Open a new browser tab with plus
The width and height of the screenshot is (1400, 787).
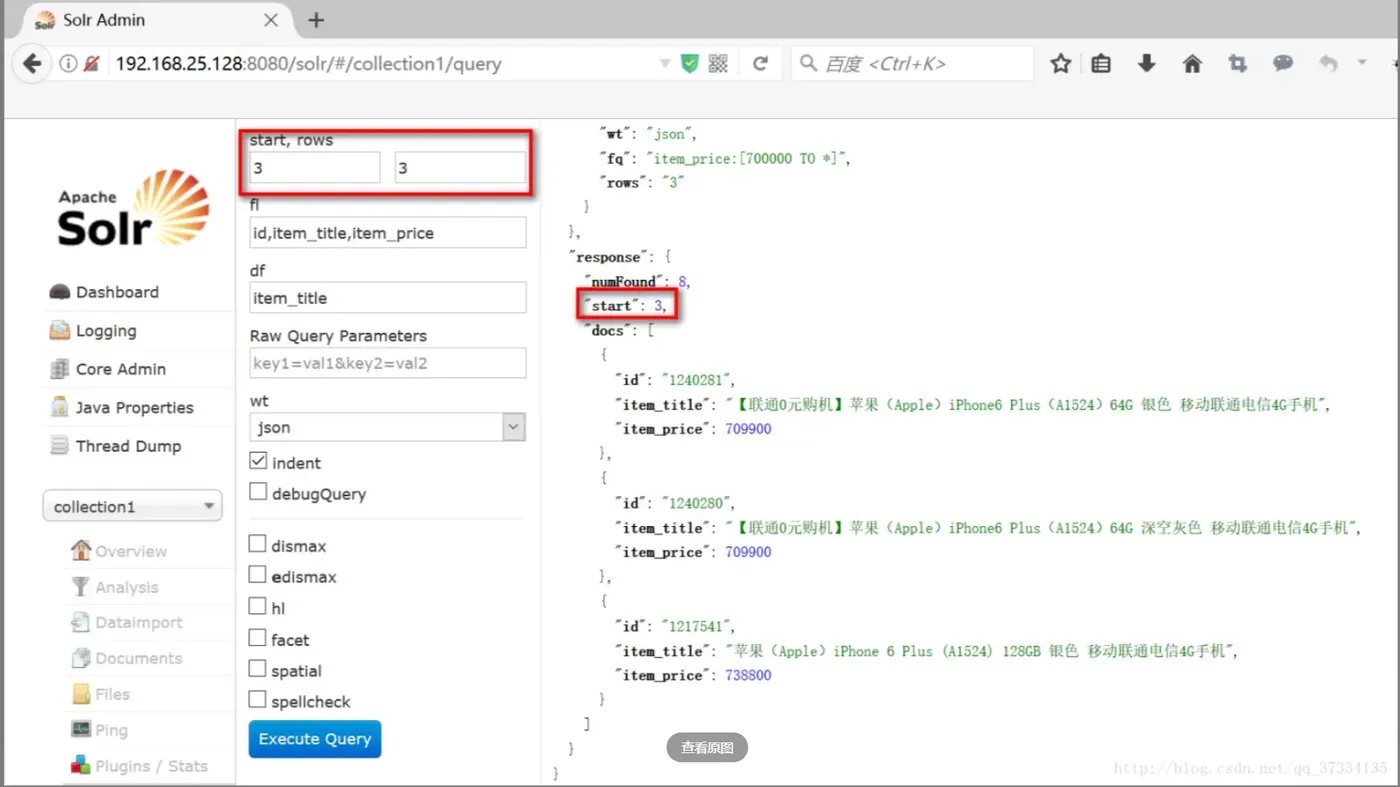click(316, 20)
